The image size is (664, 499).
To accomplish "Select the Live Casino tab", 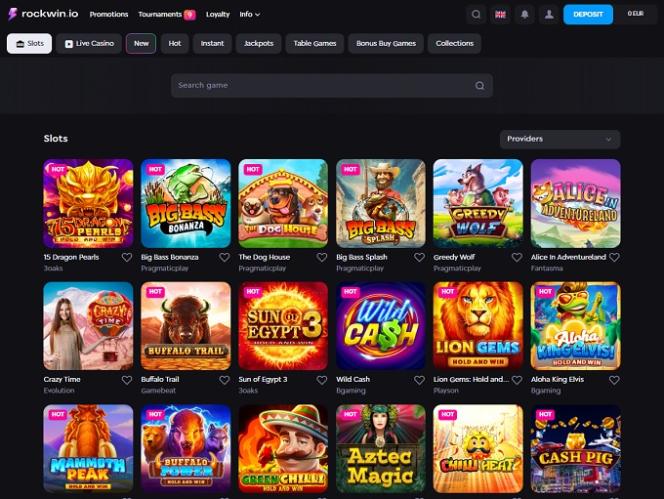I will 89,44.
